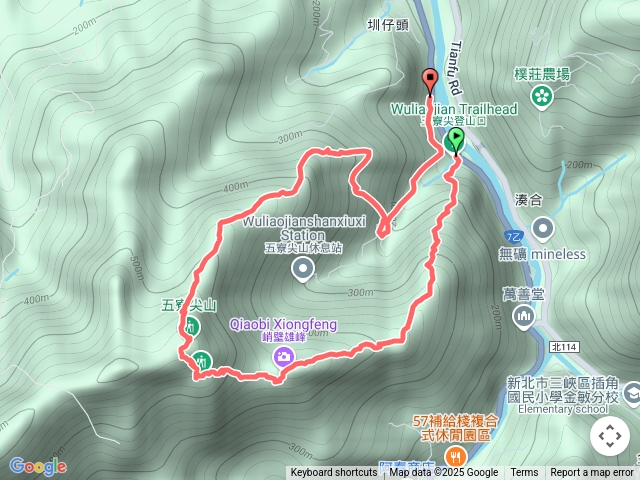The width and height of the screenshot is (640, 480).
Task: Click the lower green hiker icon
Action: [202, 361]
